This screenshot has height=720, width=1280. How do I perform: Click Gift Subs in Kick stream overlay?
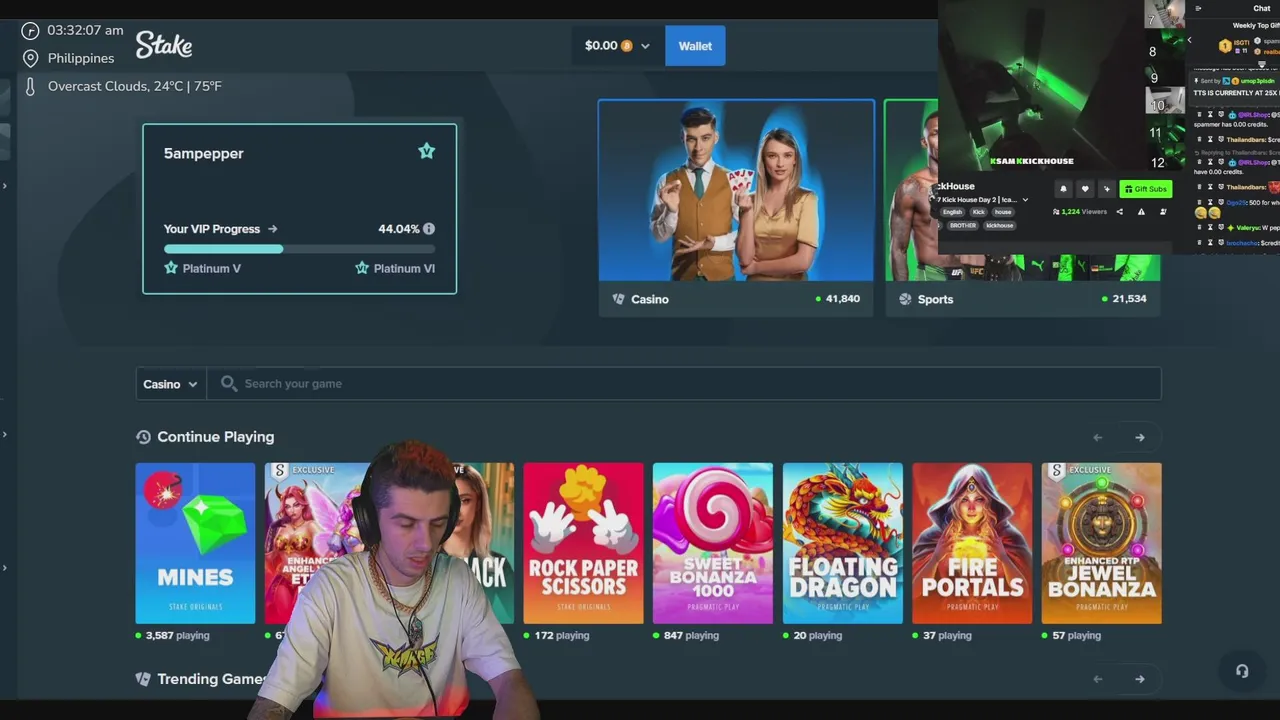1146,189
